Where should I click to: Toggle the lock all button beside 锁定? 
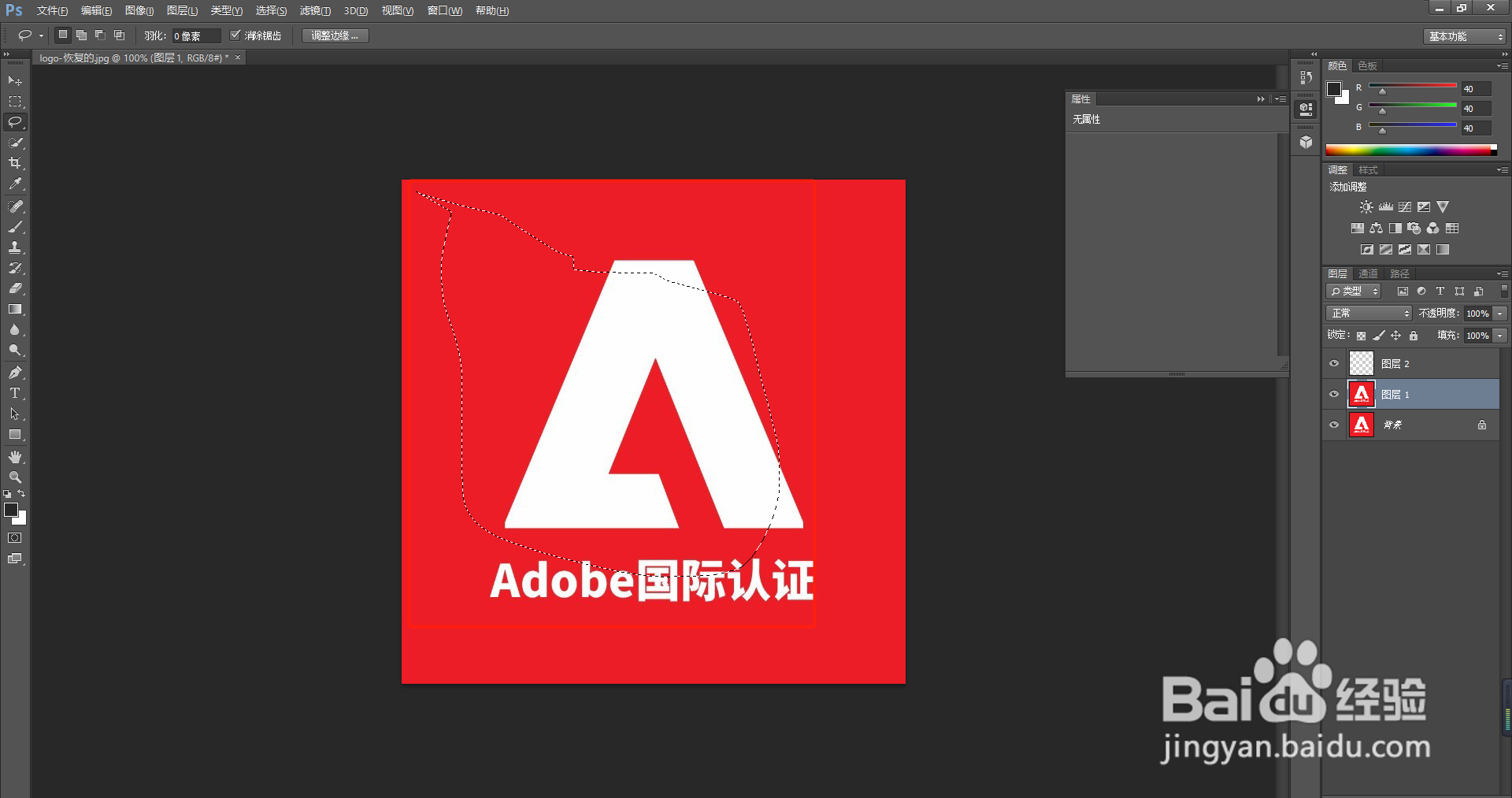coord(1414,336)
